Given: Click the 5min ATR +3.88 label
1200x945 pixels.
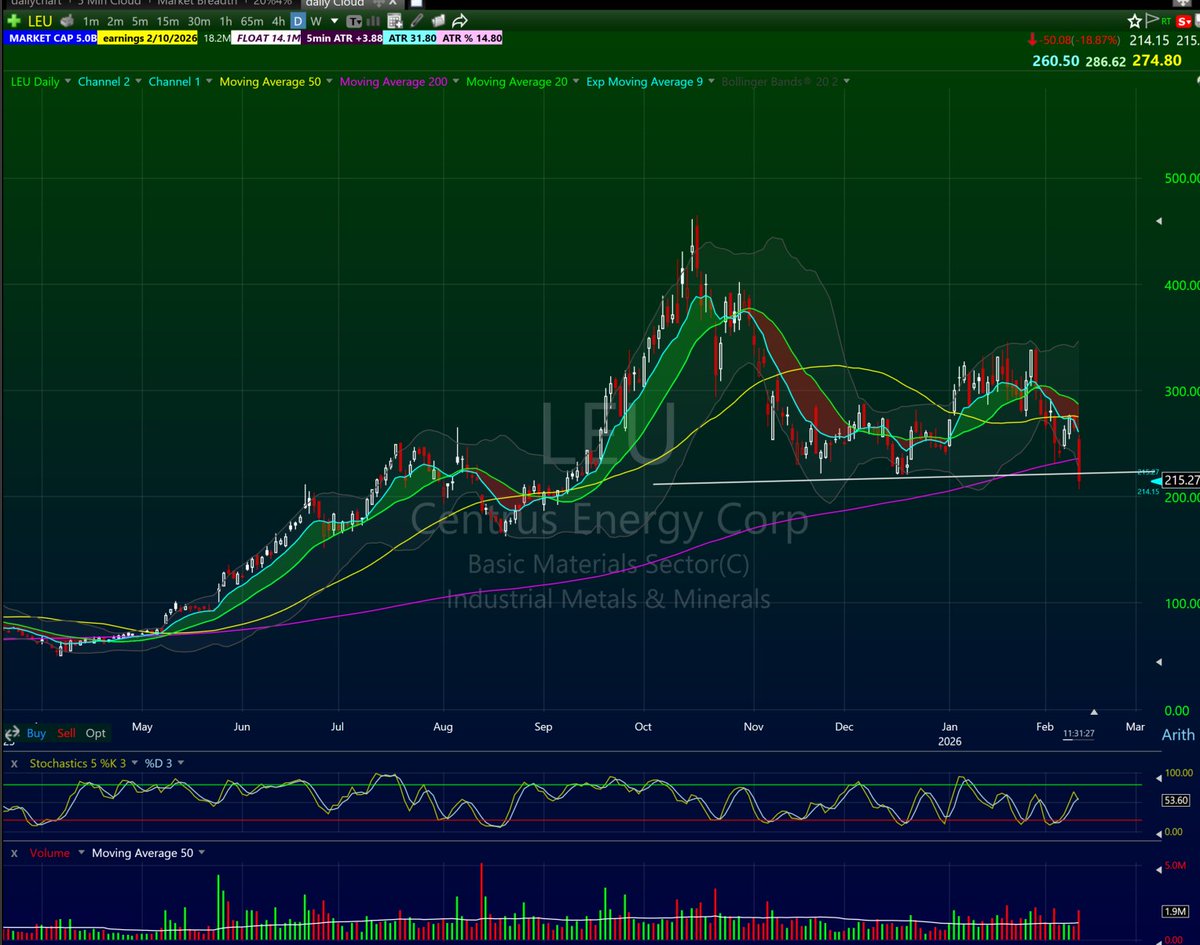Looking at the screenshot, I should click(x=342, y=38).
